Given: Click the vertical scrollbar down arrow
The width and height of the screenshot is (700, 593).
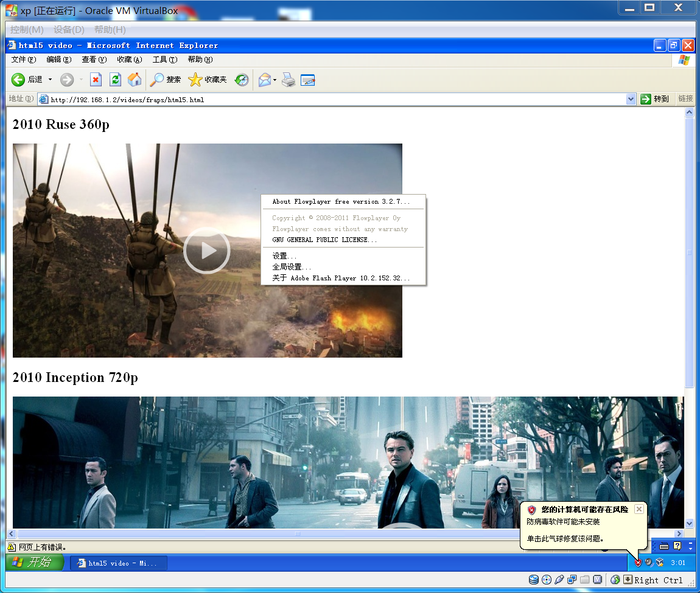Looking at the screenshot, I should click(689, 523).
